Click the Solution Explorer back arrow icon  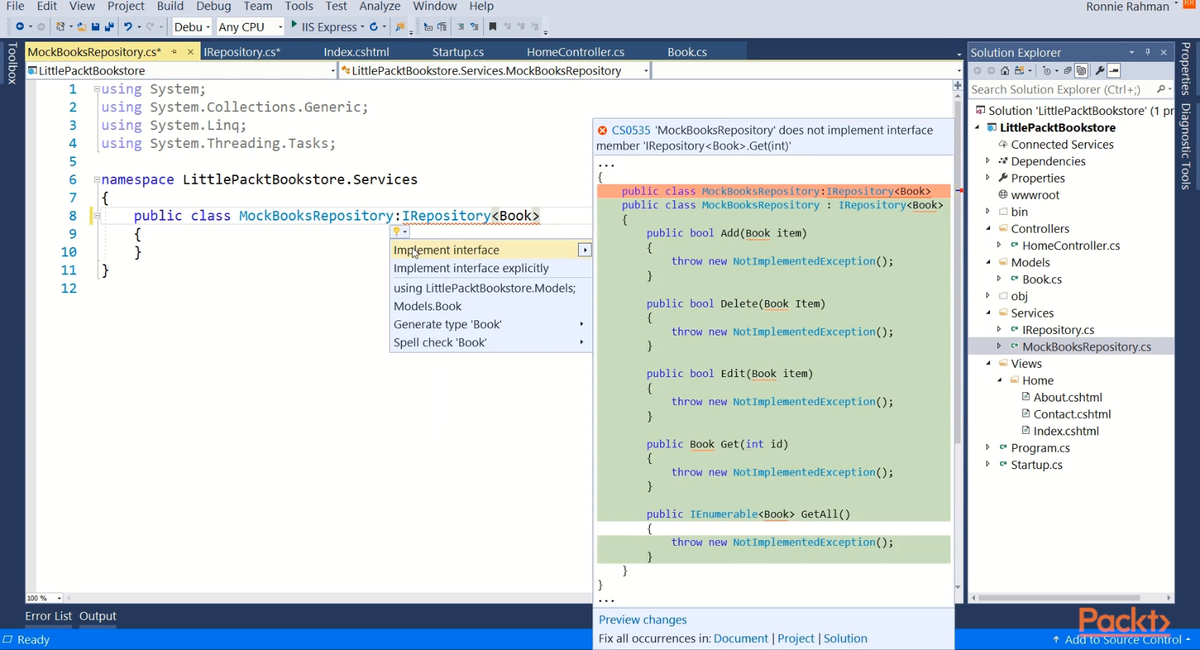coord(977,71)
